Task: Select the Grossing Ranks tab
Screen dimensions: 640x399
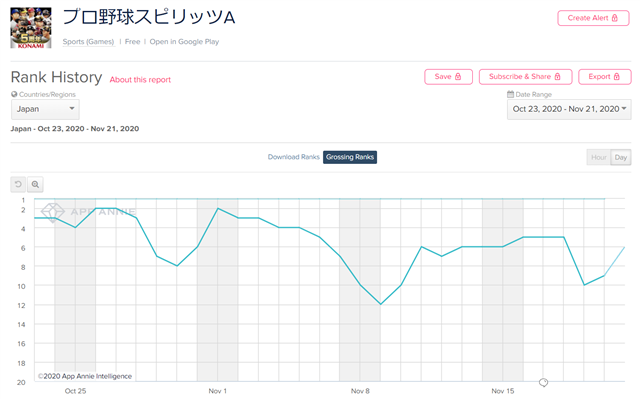Action: 350,157
